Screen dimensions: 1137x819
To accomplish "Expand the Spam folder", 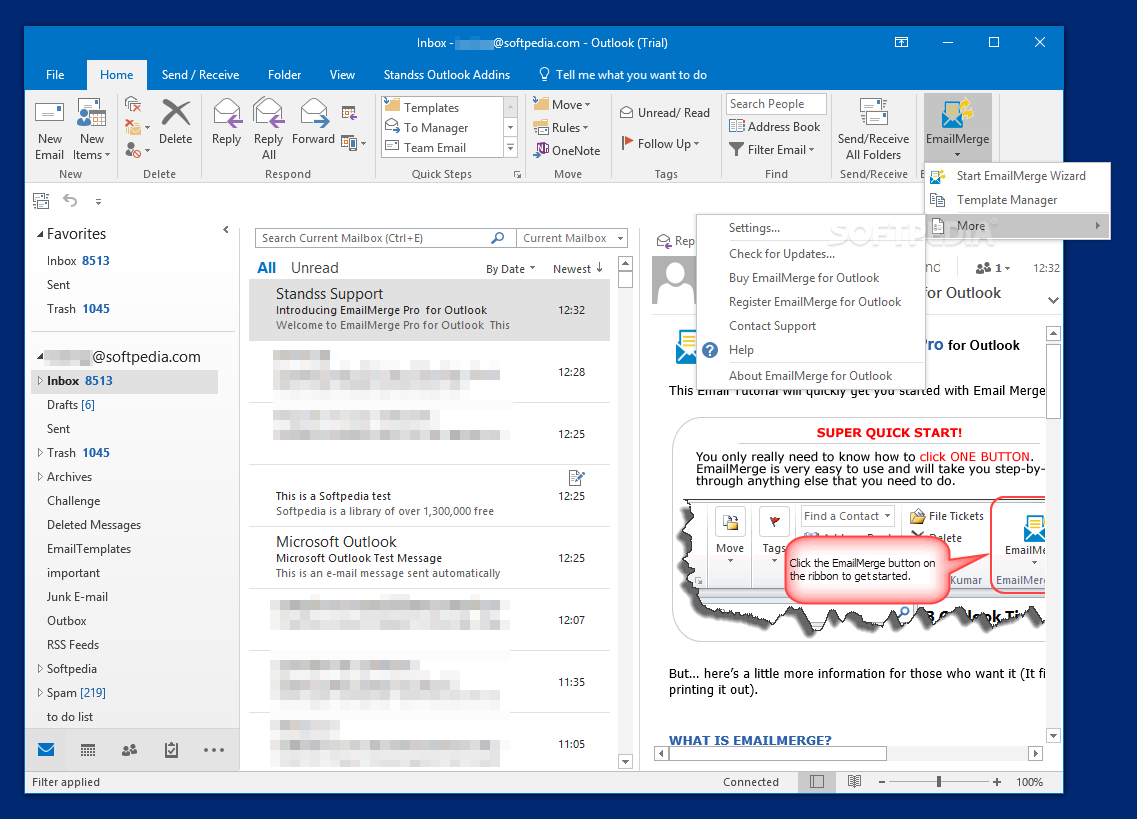I will click(40, 693).
